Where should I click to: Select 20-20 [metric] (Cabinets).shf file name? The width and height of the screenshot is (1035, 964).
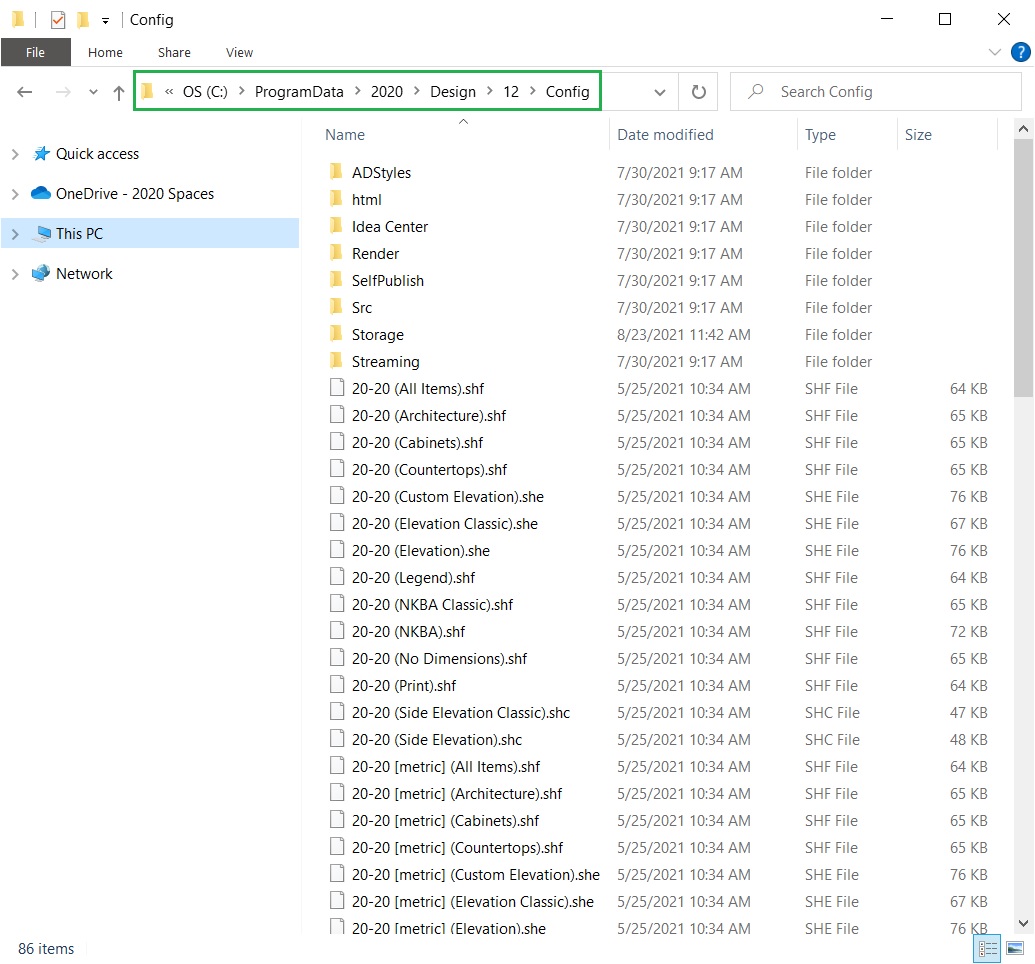tap(446, 821)
